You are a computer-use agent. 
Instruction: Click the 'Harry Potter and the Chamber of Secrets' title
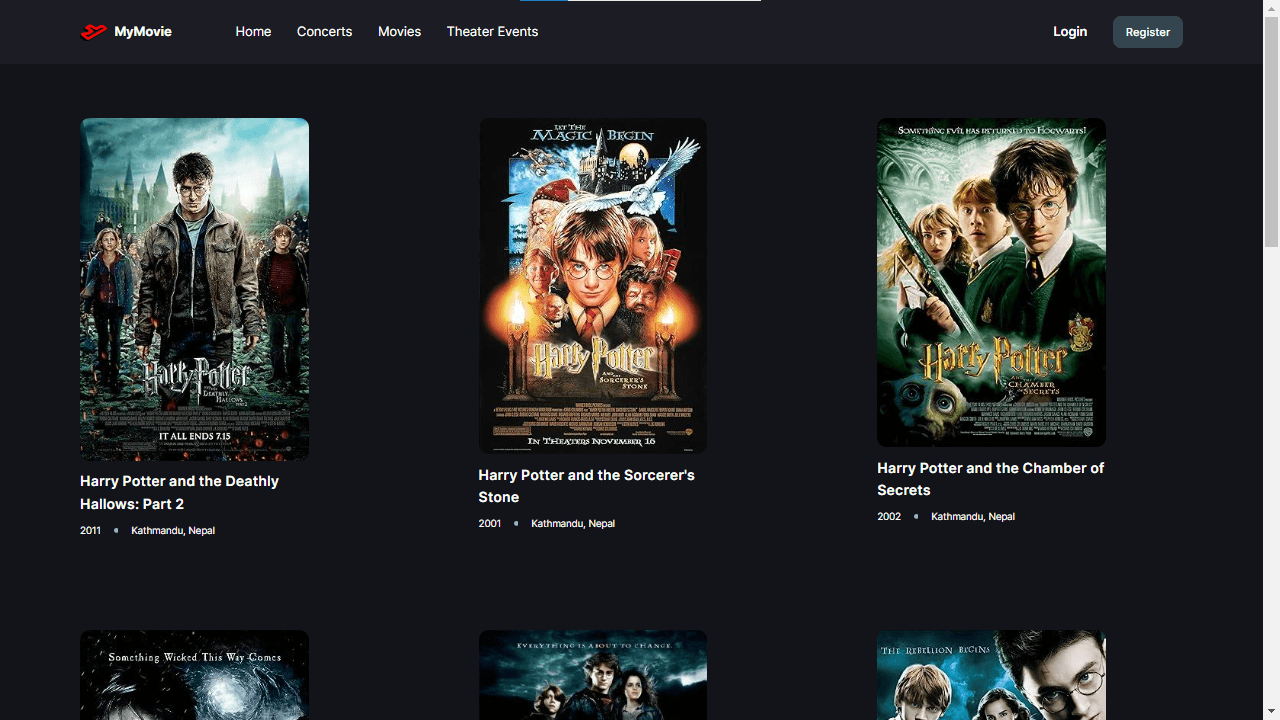(x=990, y=479)
